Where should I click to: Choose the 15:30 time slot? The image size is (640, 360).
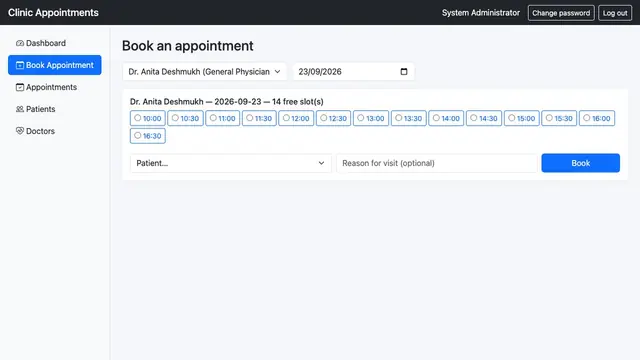tap(559, 118)
